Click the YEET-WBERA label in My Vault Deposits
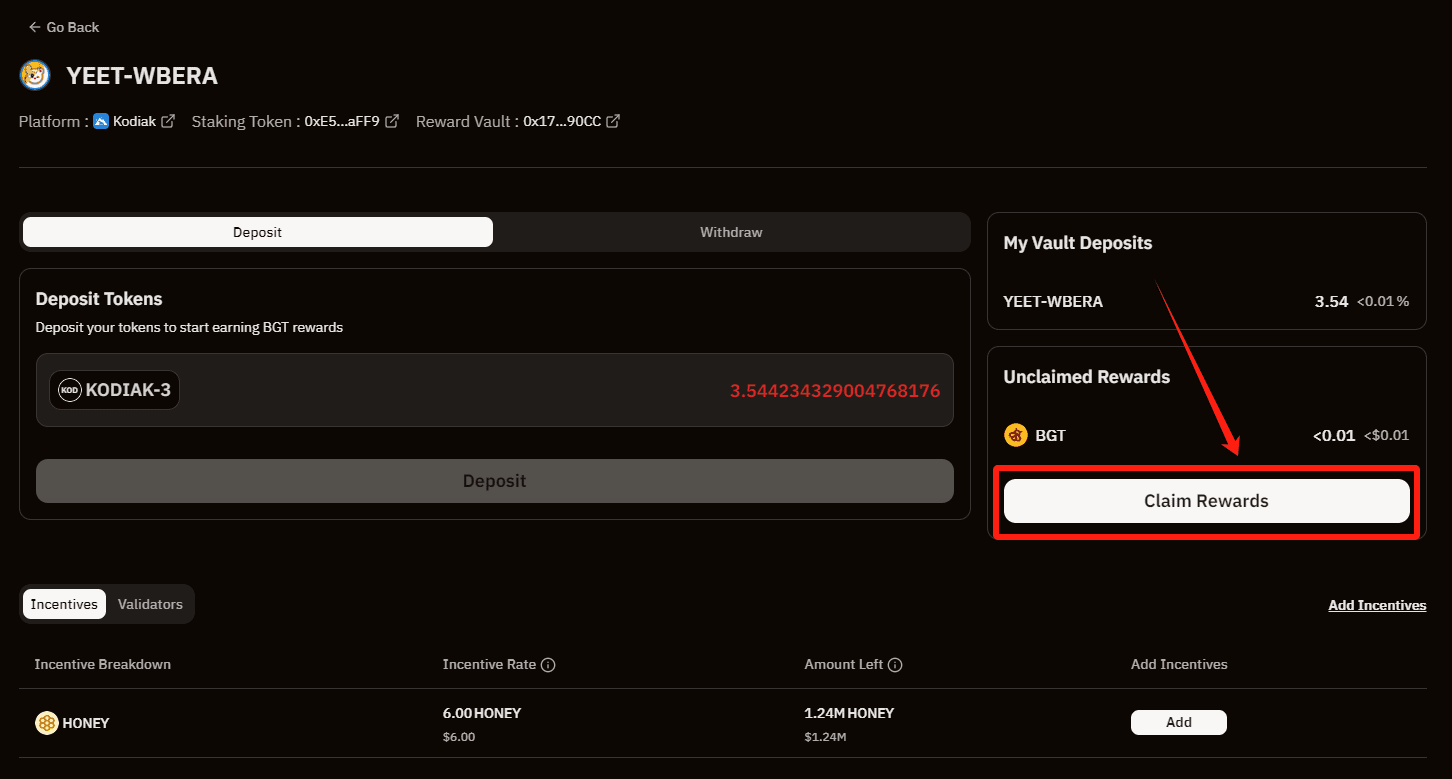The image size is (1452, 779). pyautogui.click(x=1053, y=301)
